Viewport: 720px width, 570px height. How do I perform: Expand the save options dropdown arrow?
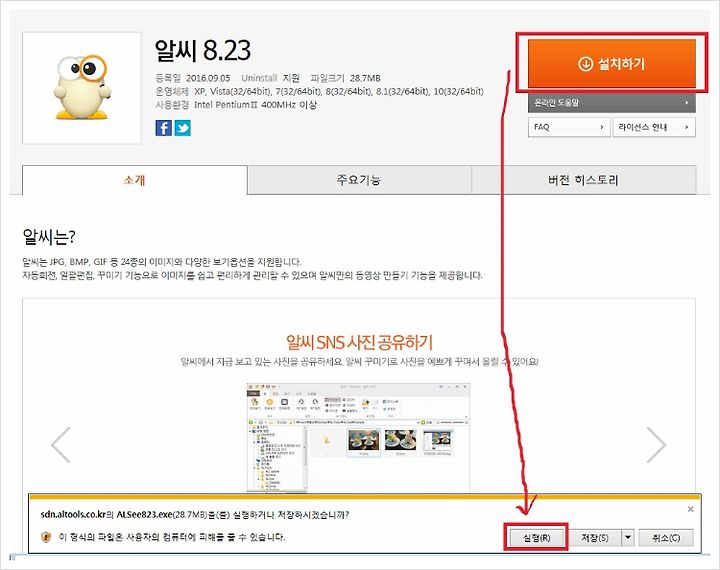(628, 537)
